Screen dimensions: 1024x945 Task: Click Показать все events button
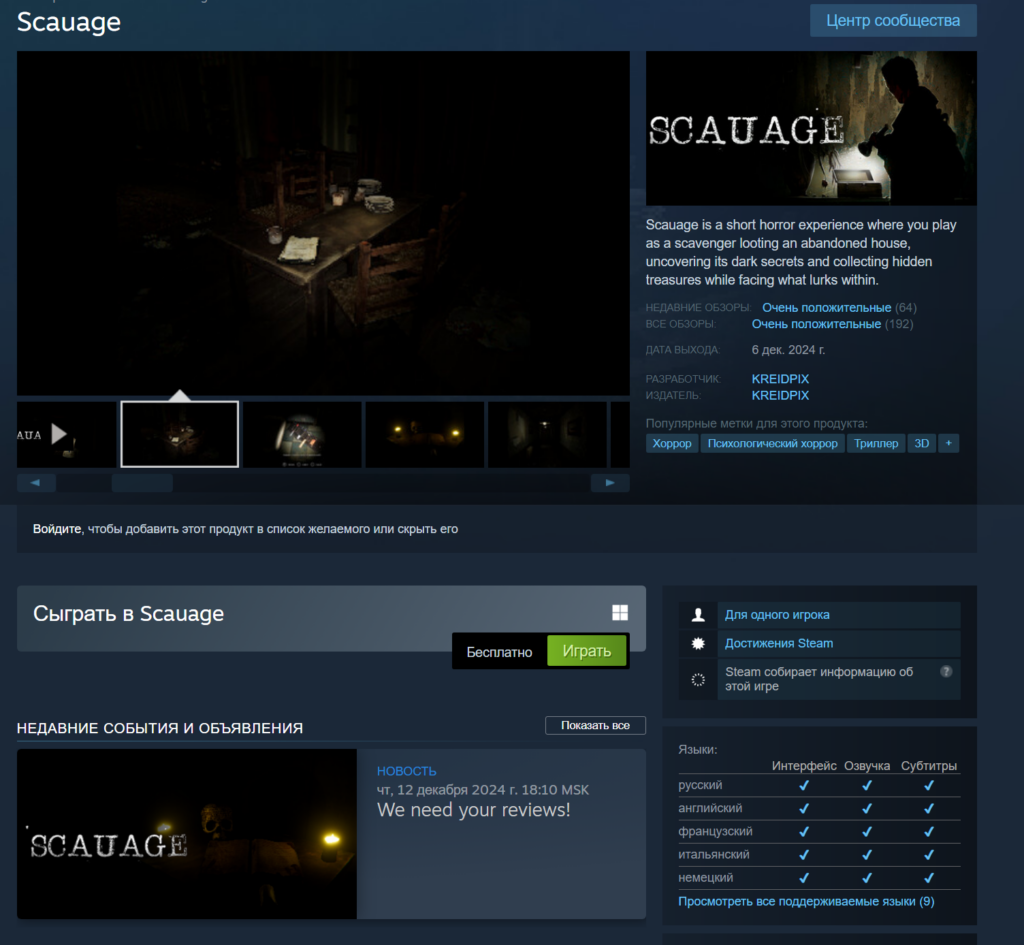tap(595, 726)
